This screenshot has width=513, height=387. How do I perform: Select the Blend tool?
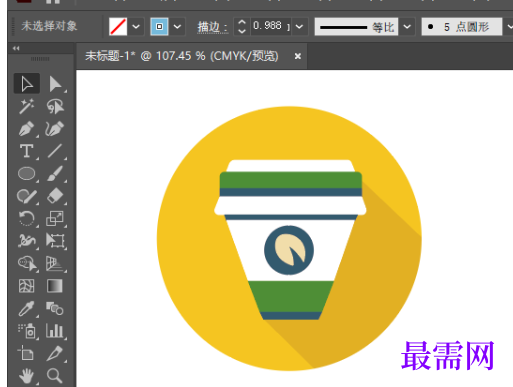click(55, 309)
